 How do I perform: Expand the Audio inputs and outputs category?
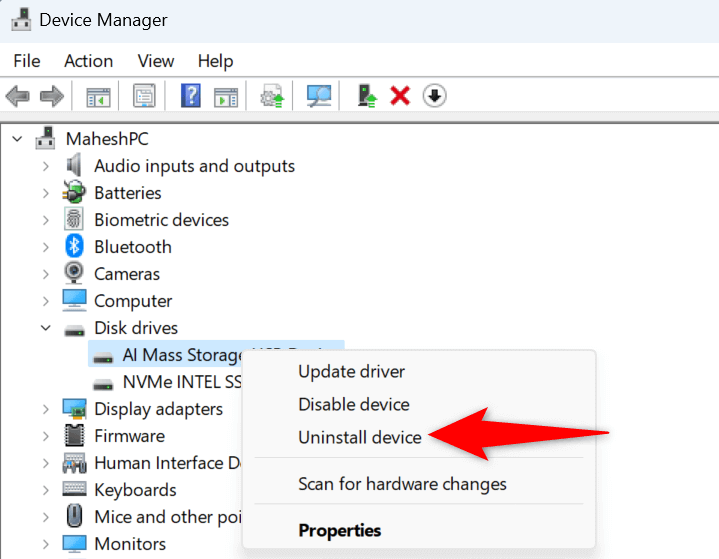coord(46,166)
